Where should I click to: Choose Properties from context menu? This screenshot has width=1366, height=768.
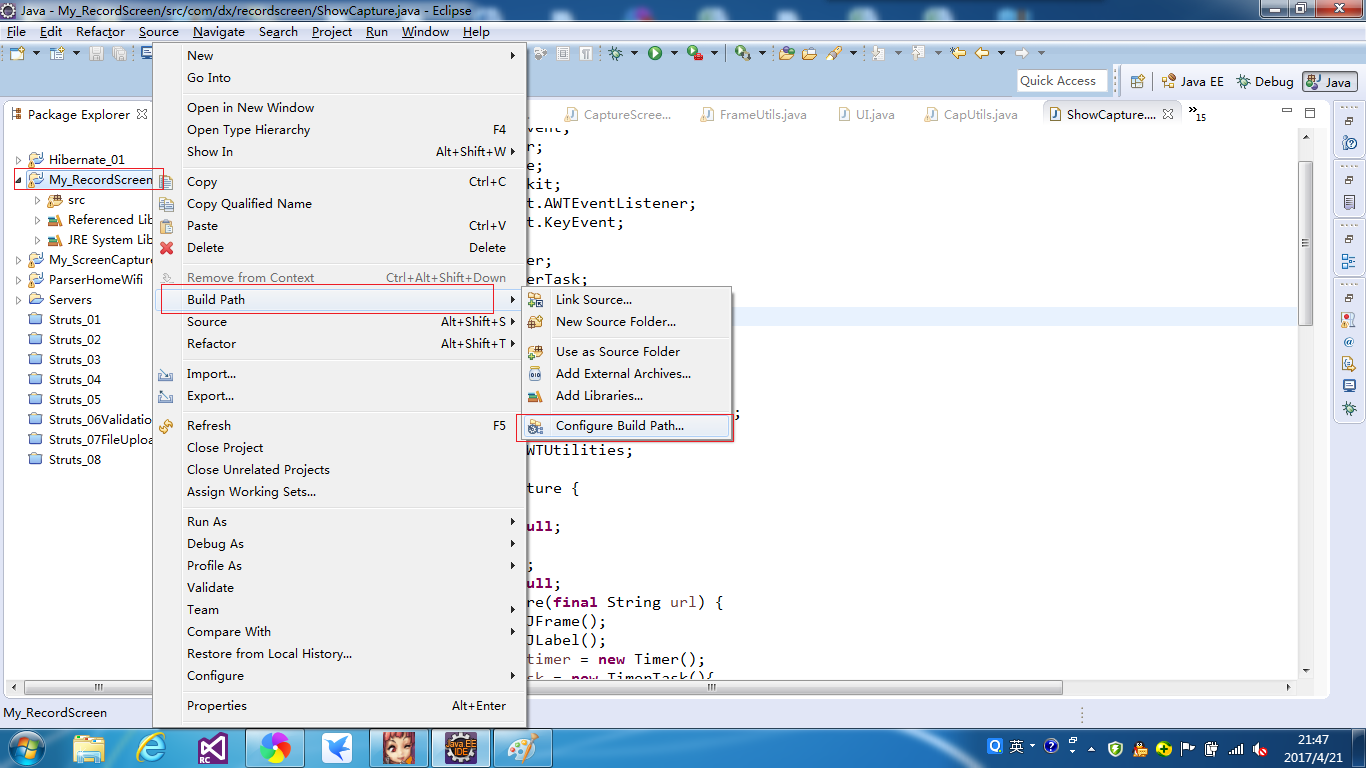click(338, 706)
